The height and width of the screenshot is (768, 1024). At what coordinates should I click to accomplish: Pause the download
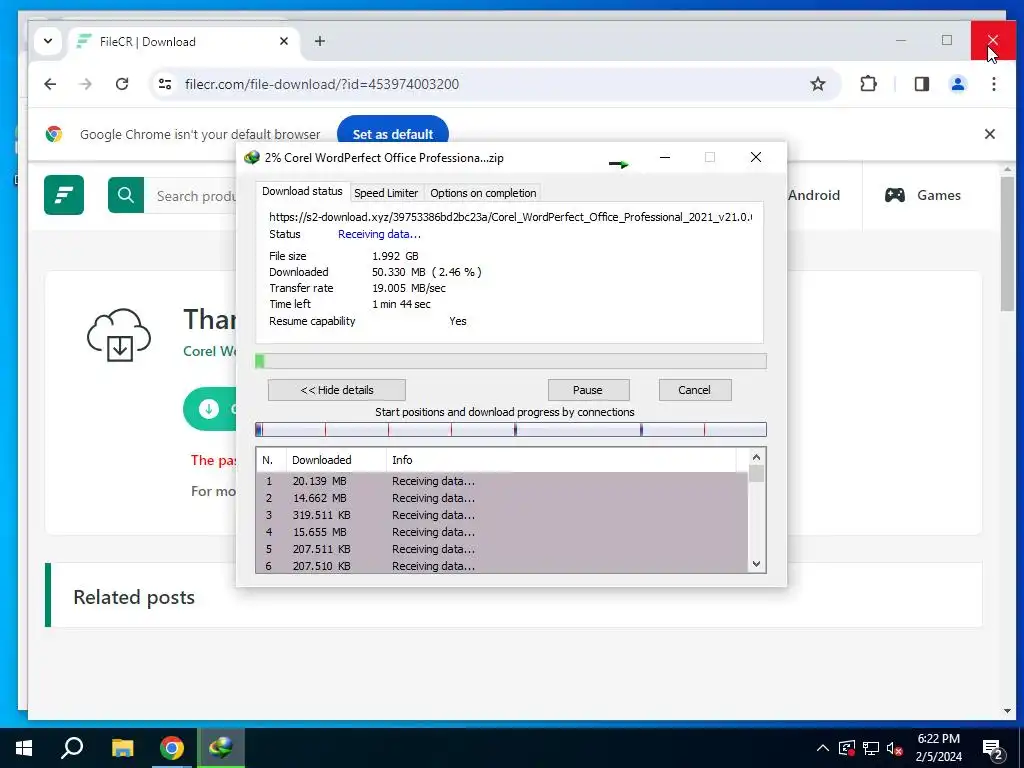tap(588, 390)
